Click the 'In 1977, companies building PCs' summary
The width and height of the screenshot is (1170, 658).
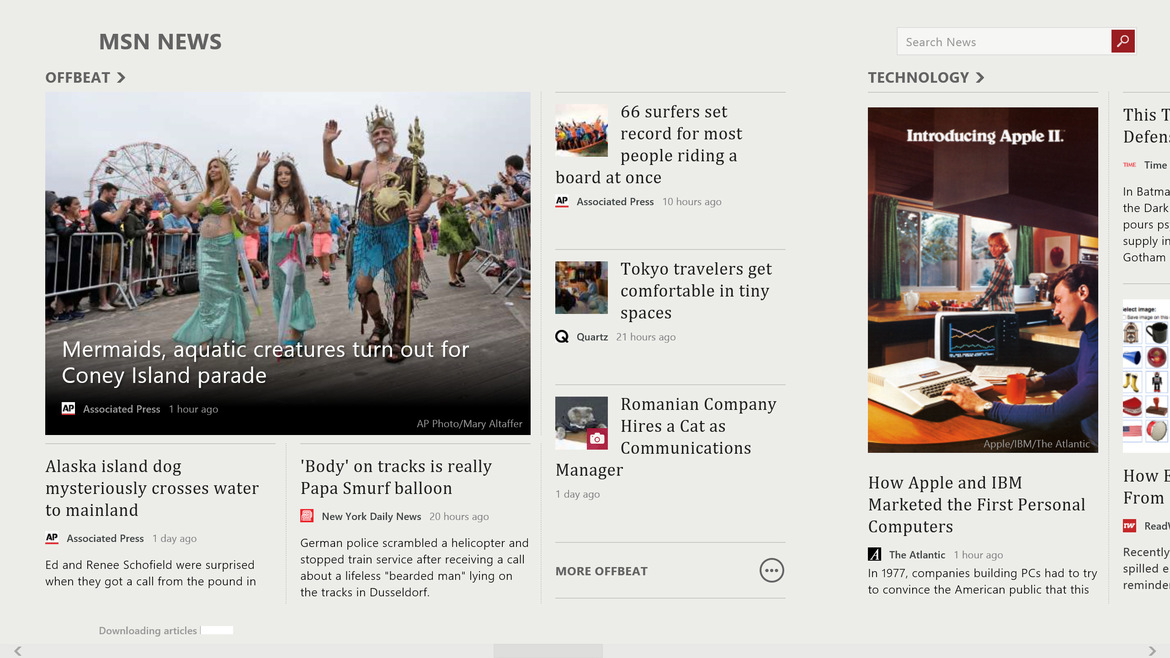982,581
